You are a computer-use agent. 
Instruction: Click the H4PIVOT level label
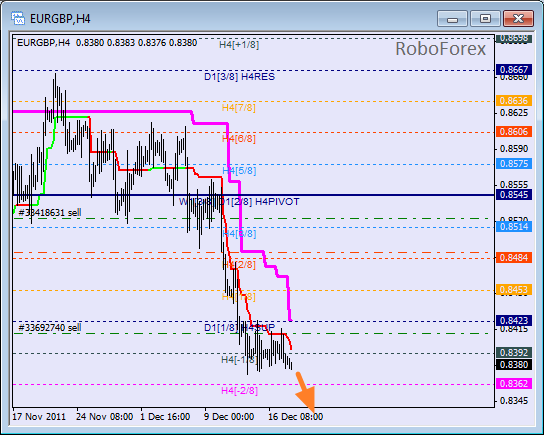coord(277,202)
